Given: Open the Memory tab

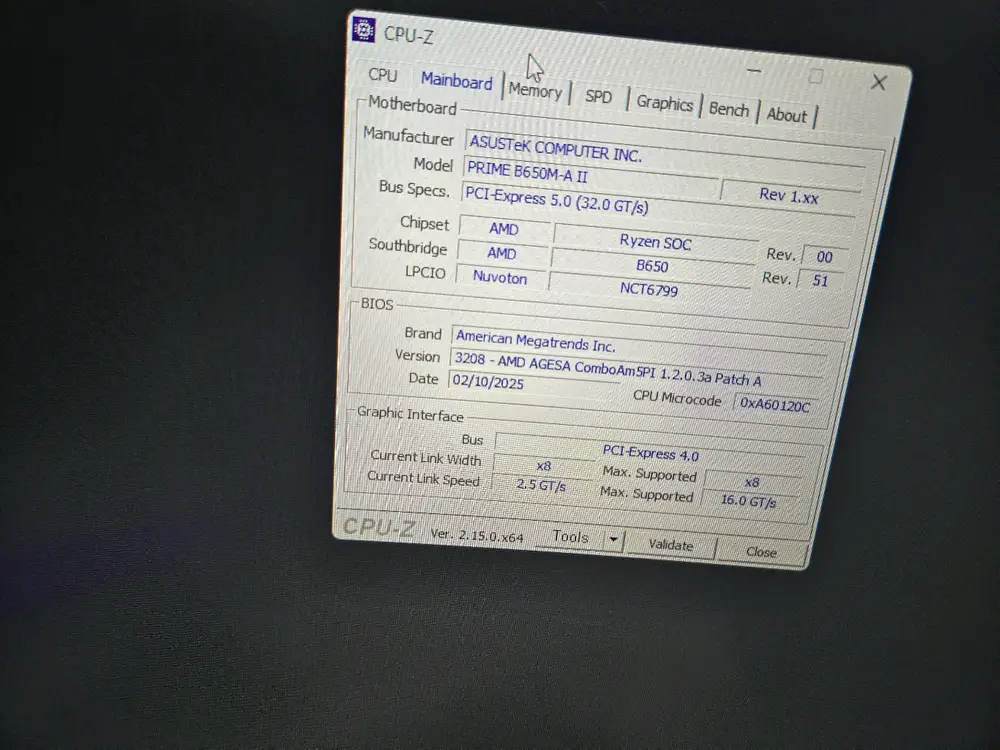Looking at the screenshot, I should pyautogui.click(x=535, y=91).
